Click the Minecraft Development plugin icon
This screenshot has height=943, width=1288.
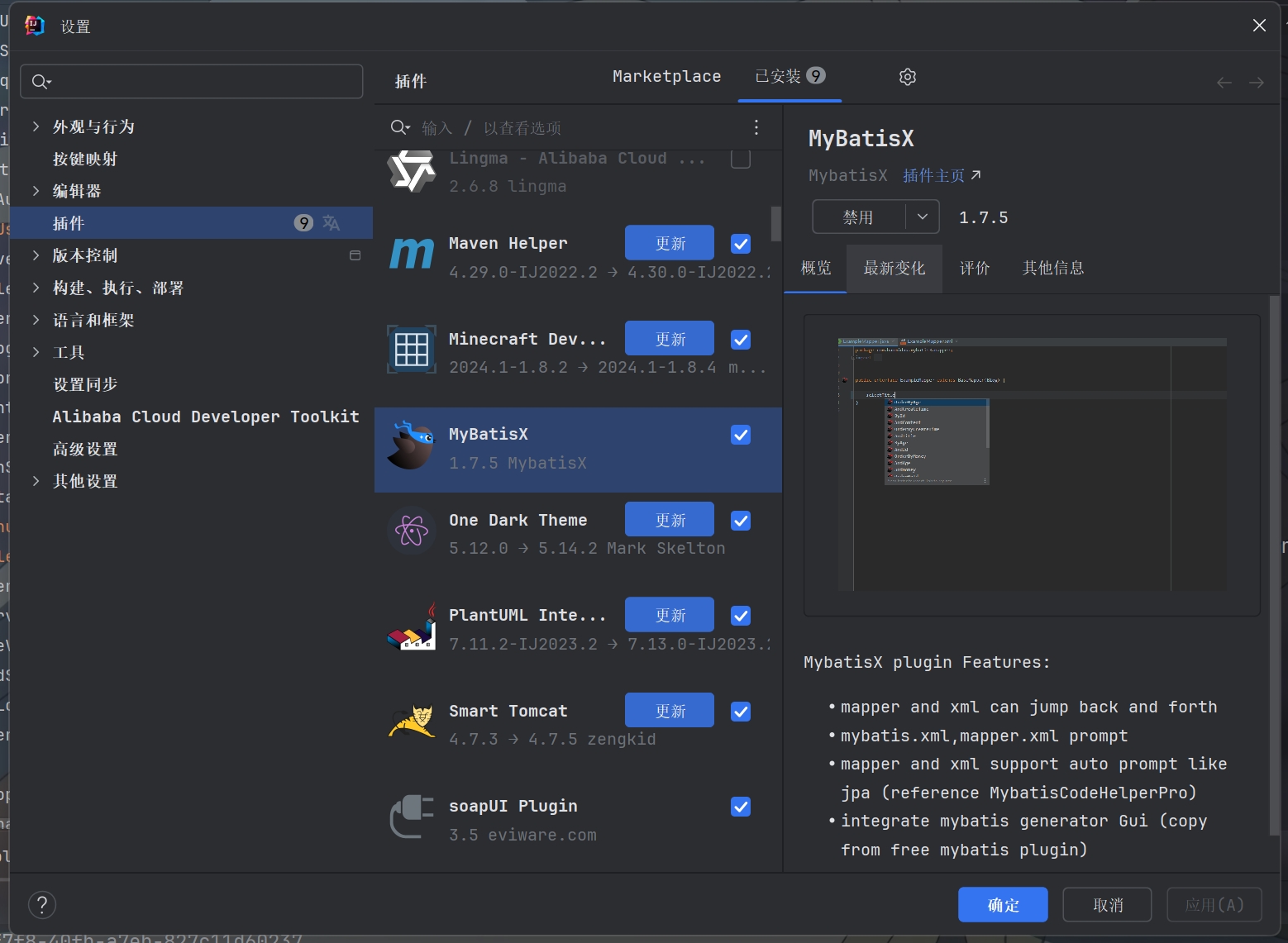coord(411,350)
